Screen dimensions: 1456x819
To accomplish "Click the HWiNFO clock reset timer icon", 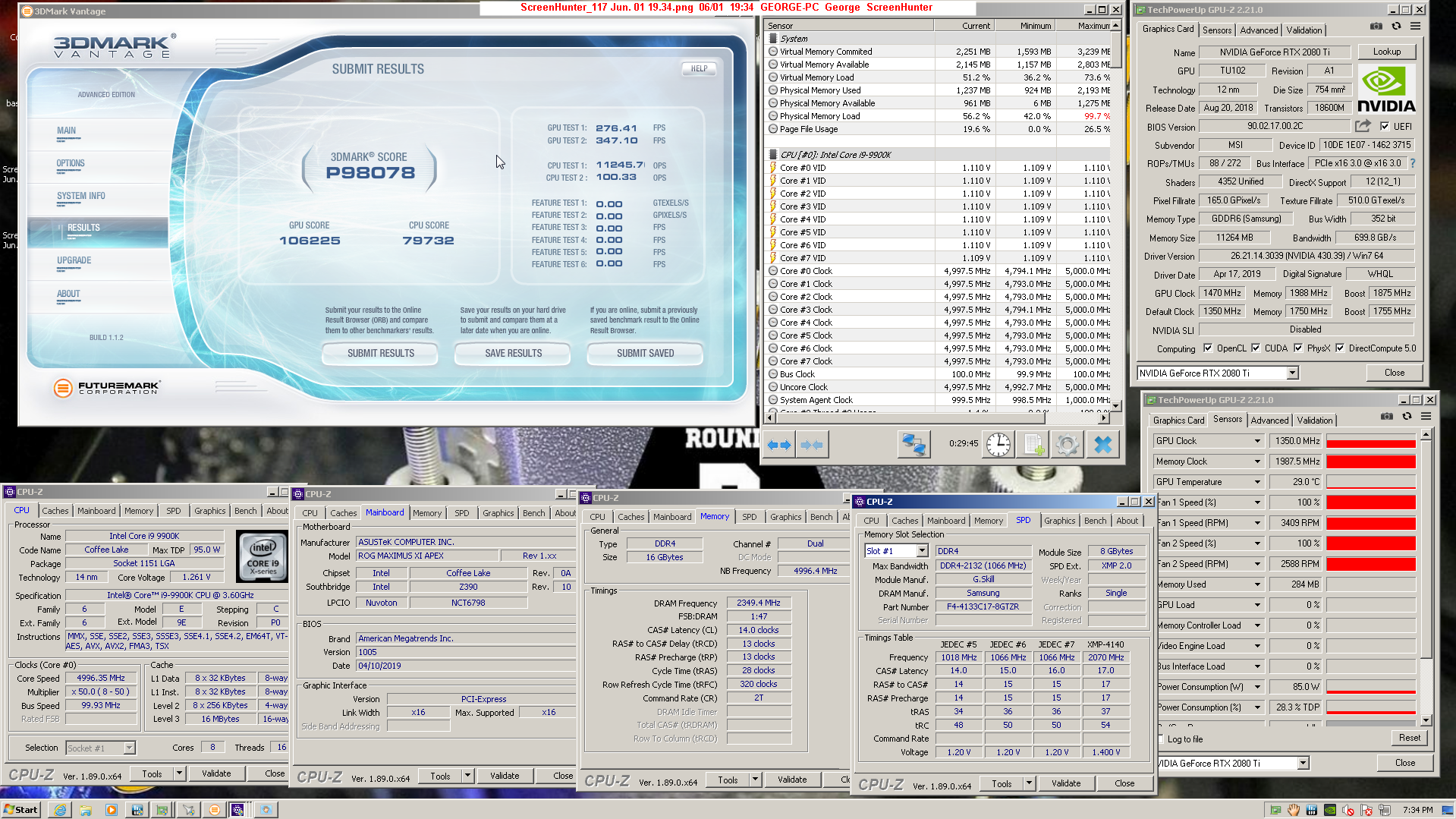I will [x=998, y=445].
